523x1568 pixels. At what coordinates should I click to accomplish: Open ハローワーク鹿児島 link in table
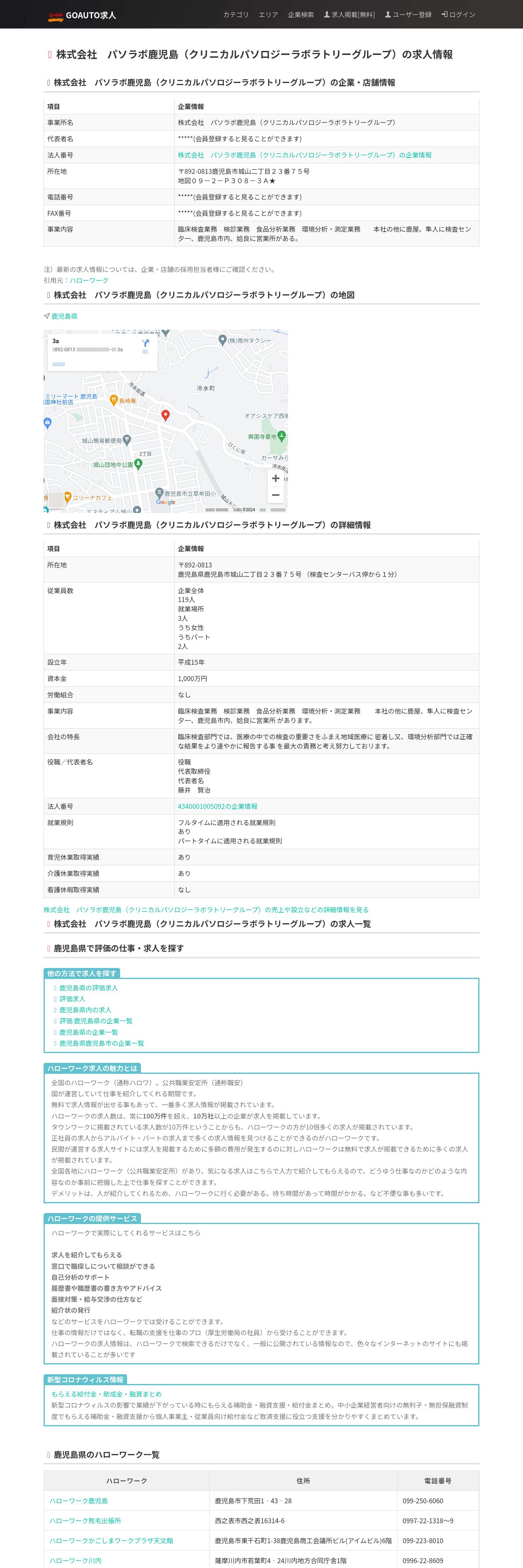[x=79, y=1500]
